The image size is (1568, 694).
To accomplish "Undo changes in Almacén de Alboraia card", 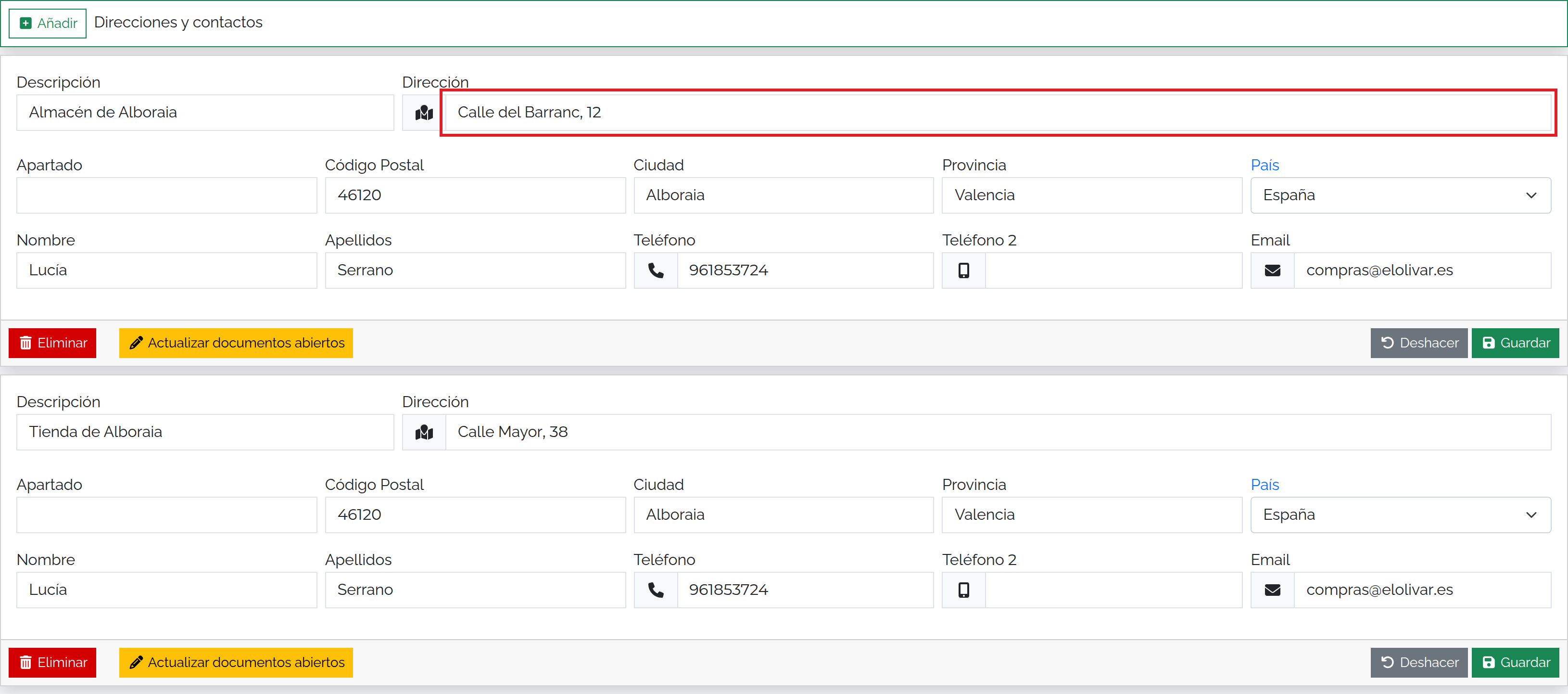I will (x=1419, y=343).
